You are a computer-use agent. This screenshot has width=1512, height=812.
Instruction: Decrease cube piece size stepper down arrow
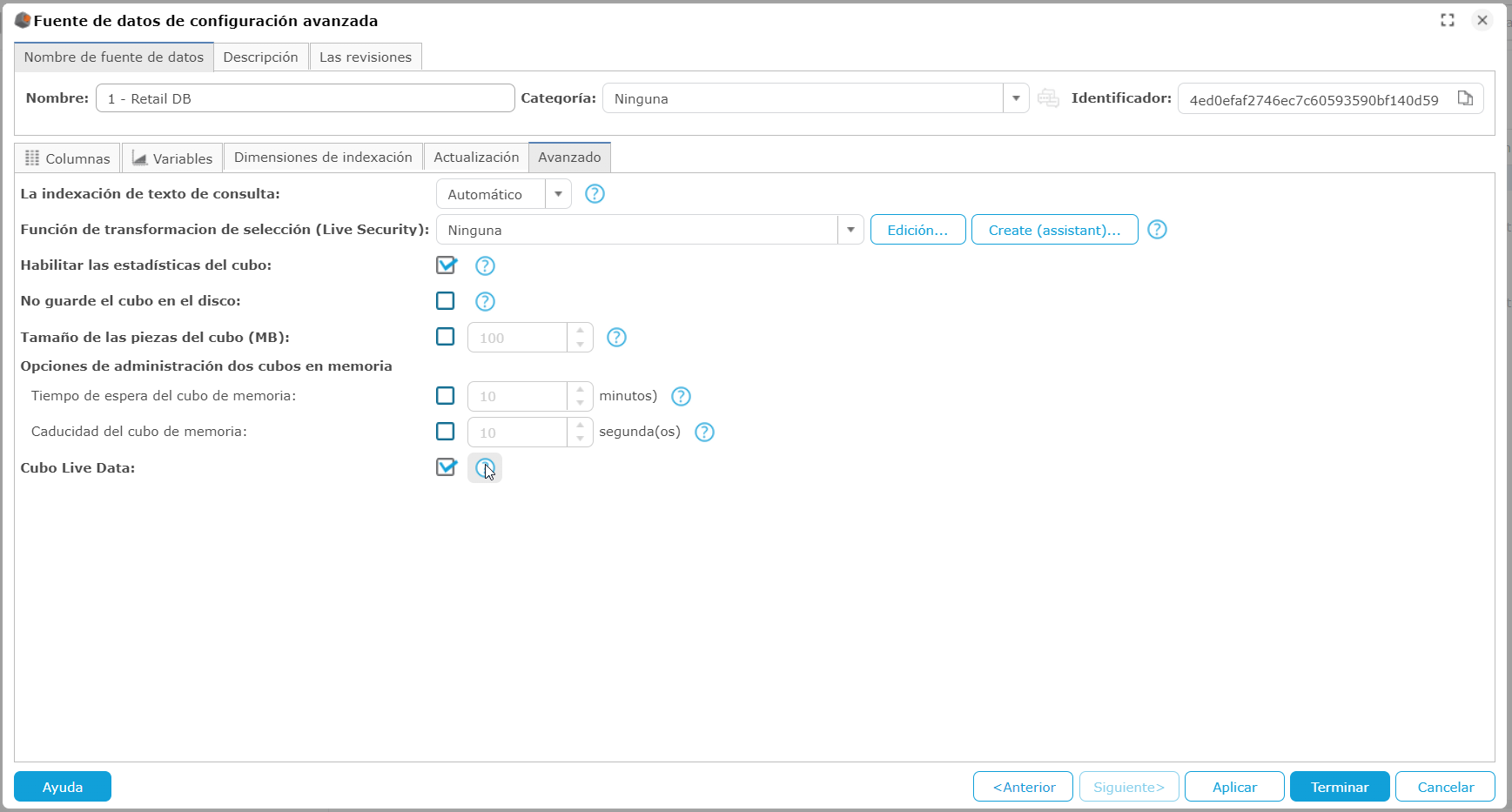(581, 345)
